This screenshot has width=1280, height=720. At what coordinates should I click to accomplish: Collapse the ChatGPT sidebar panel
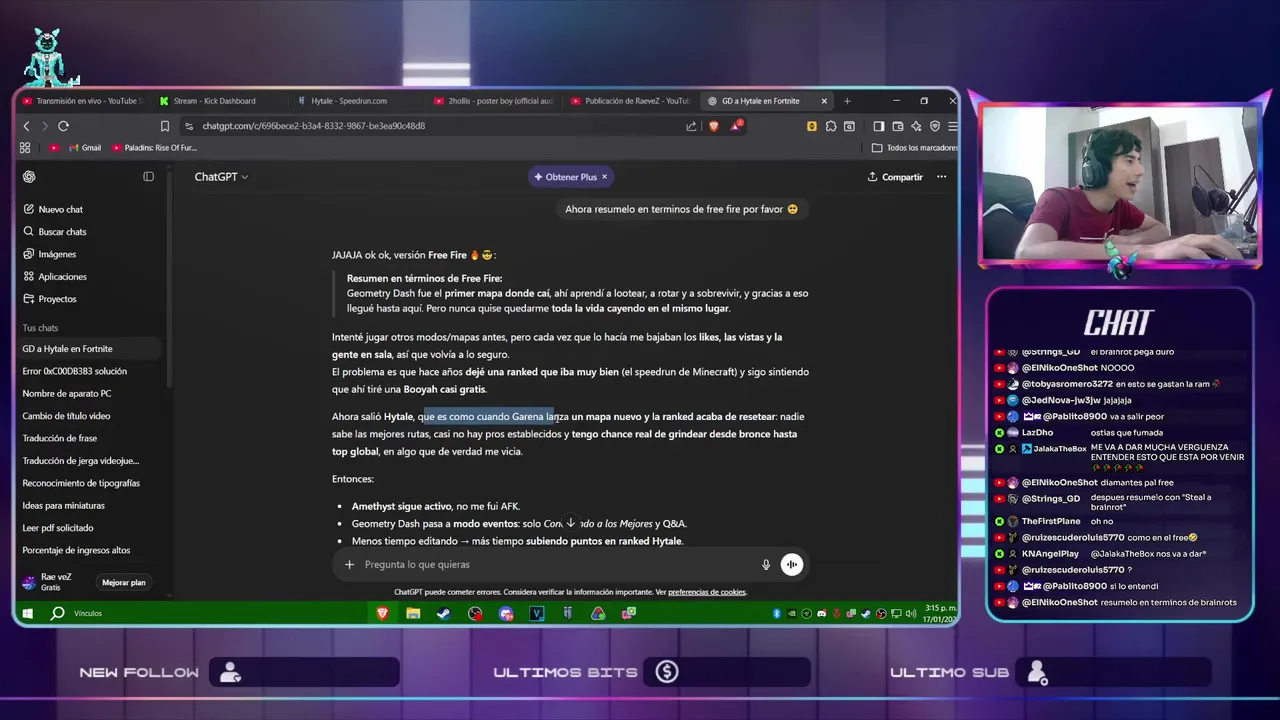[x=148, y=177]
